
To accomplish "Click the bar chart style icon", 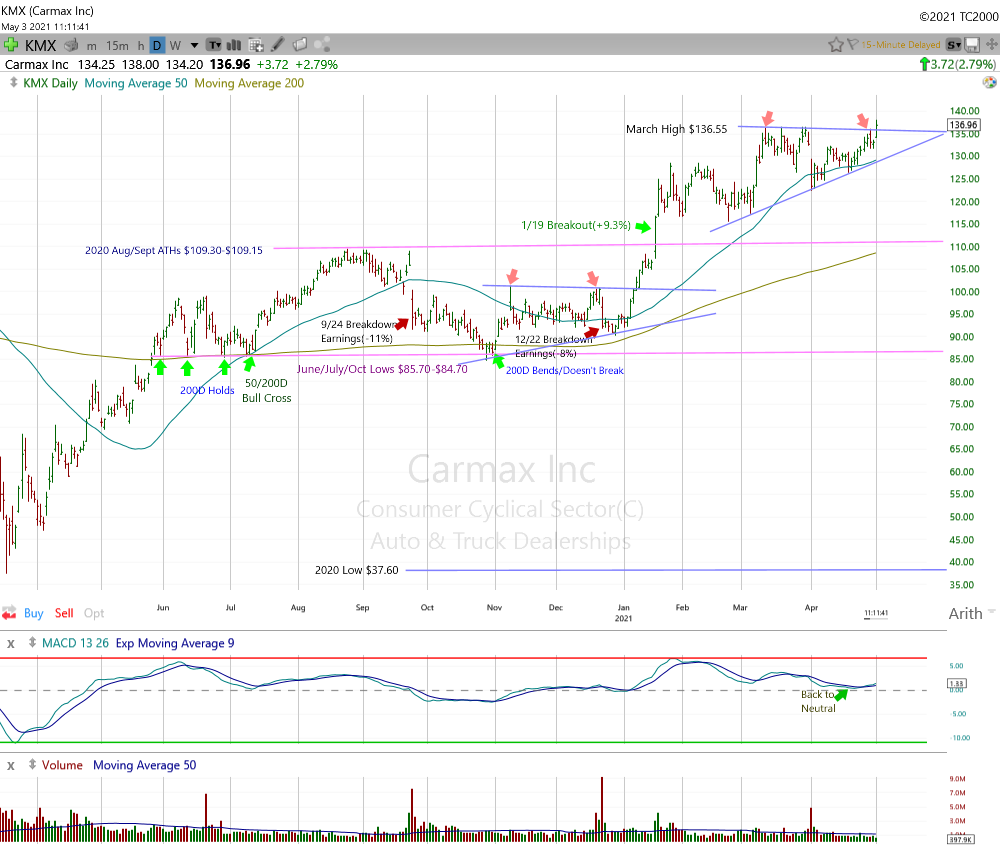I will pyautogui.click(x=234, y=45).
